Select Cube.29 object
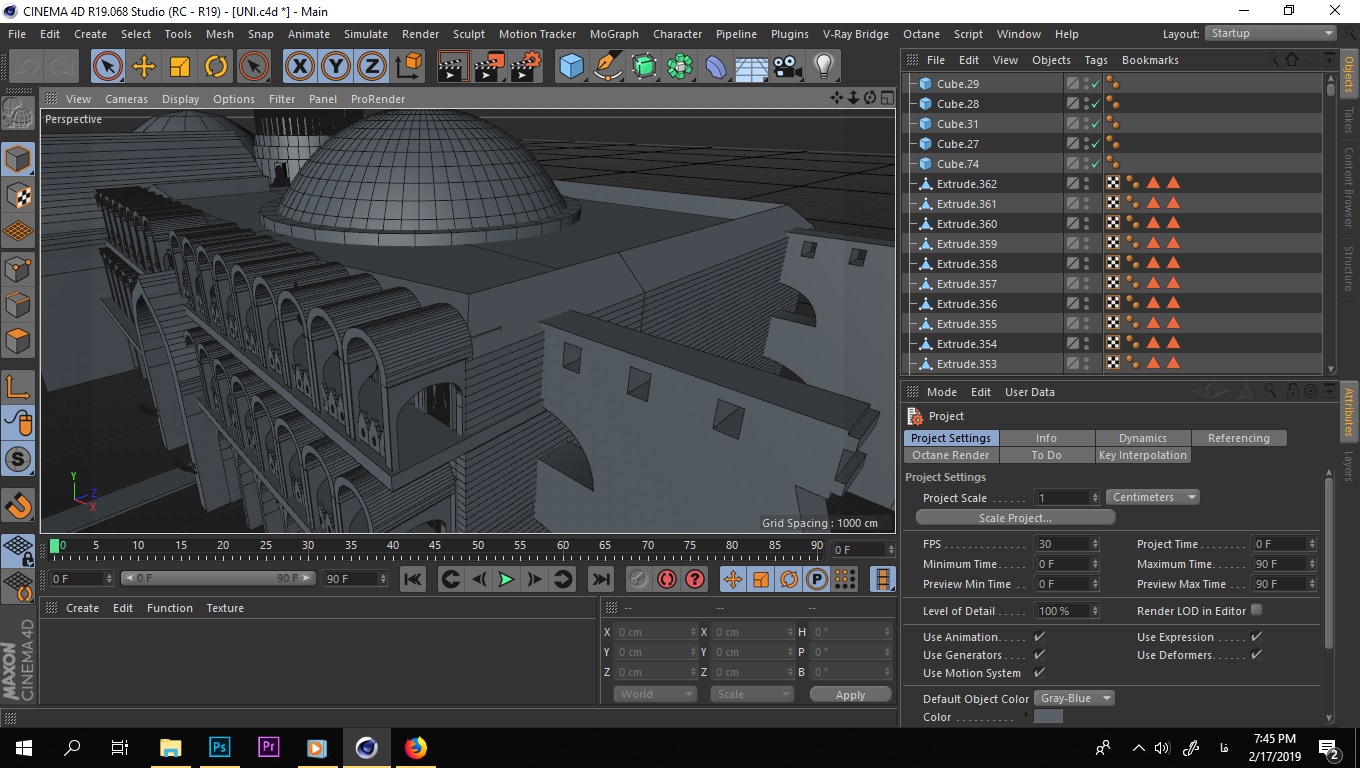 [958, 84]
